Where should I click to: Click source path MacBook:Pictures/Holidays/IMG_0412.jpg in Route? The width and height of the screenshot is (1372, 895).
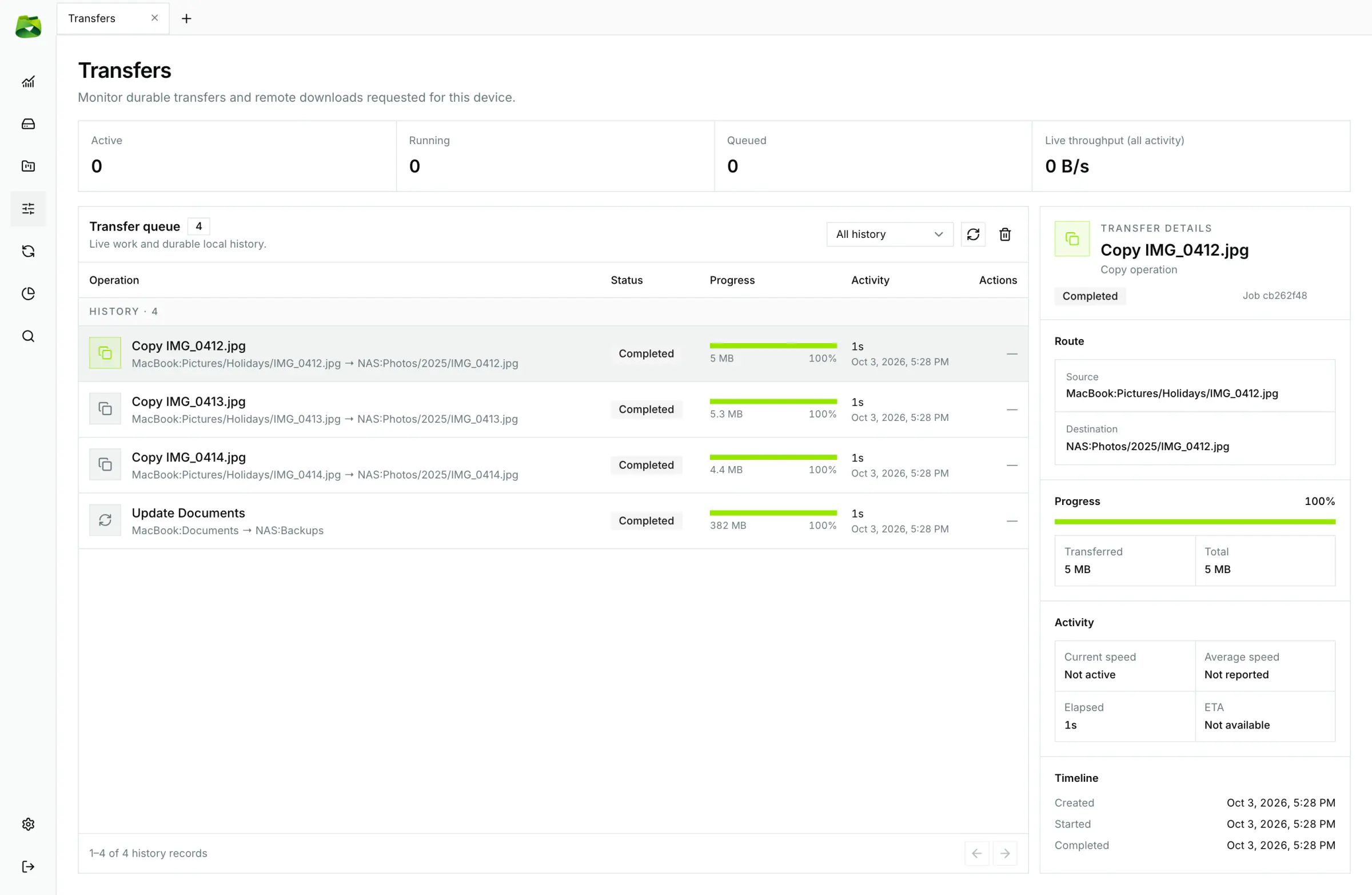[1171, 393]
